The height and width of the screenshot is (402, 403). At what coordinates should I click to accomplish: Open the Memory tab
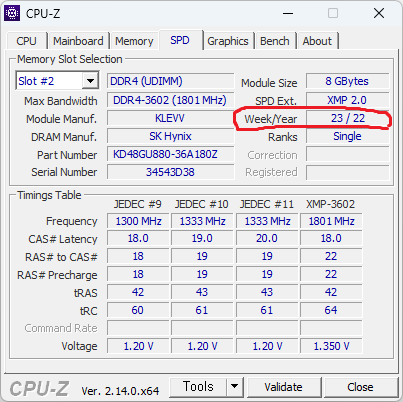click(x=134, y=41)
